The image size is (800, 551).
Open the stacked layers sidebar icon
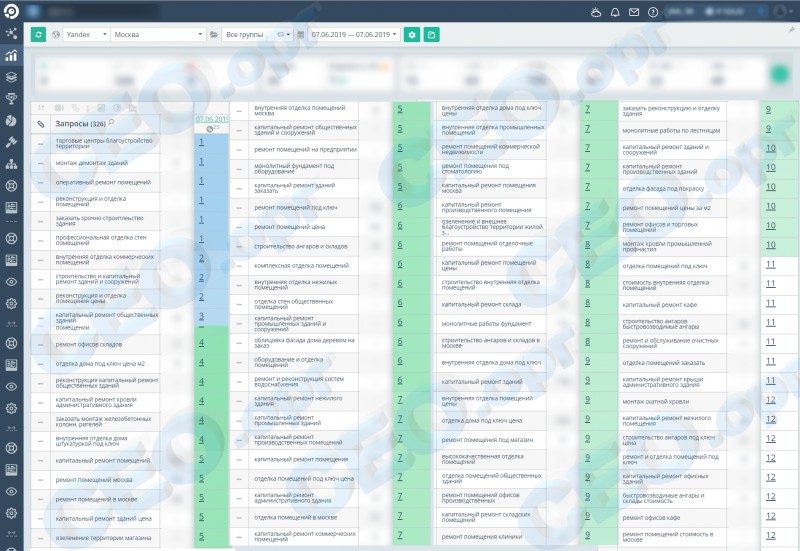coord(11,77)
